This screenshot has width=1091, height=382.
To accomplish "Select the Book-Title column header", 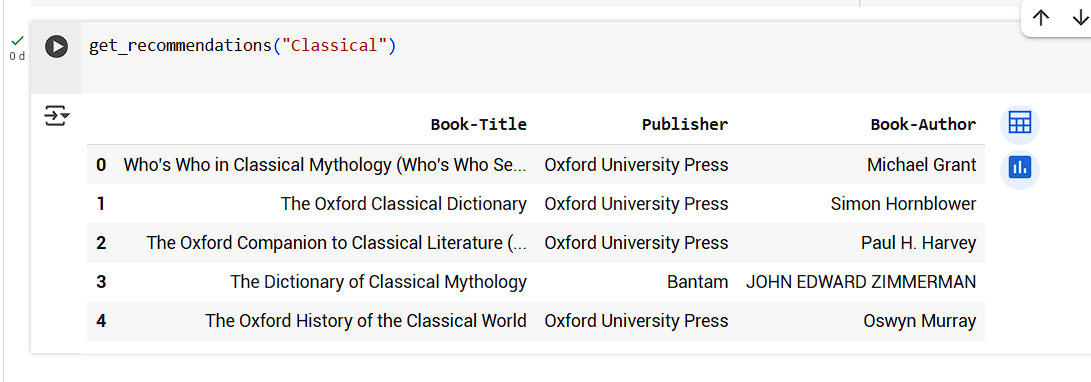I will tap(479, 125).
